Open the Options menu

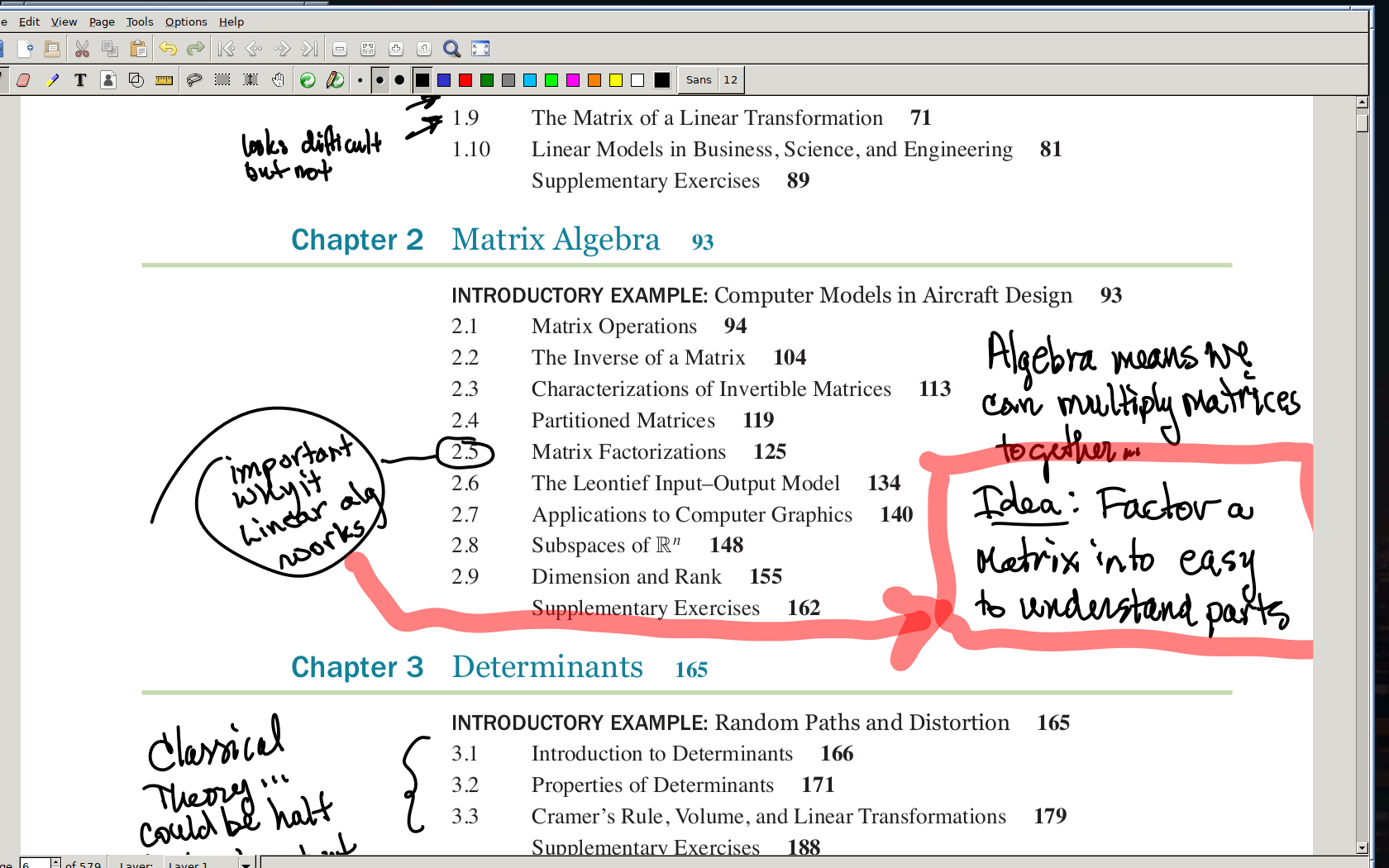186,21
